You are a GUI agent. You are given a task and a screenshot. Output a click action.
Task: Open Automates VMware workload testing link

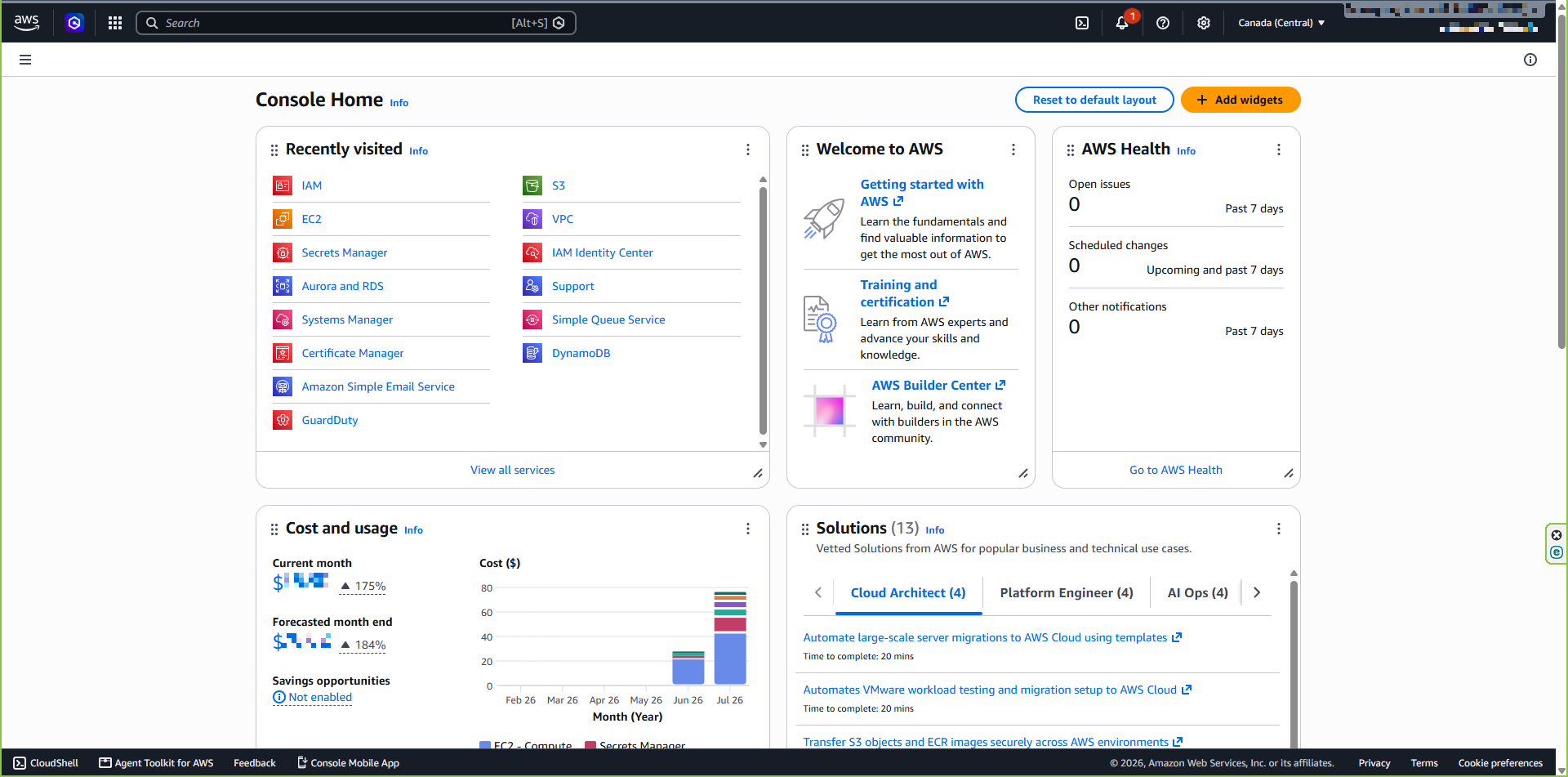997,690
